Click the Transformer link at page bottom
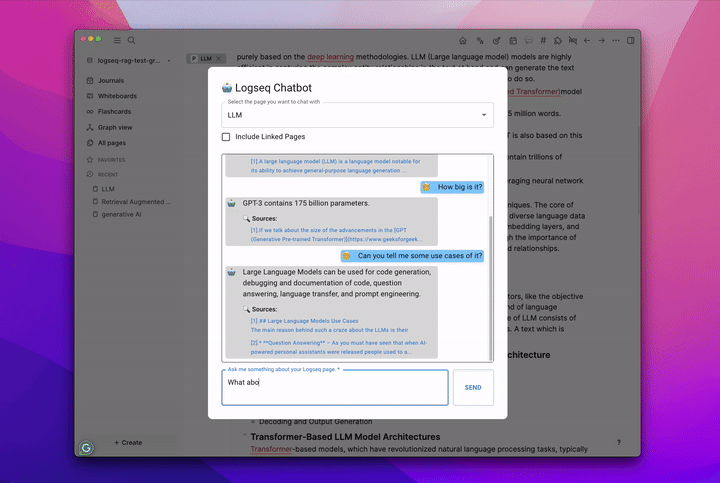This screenshot has height=483, width=720. (271, 449)
